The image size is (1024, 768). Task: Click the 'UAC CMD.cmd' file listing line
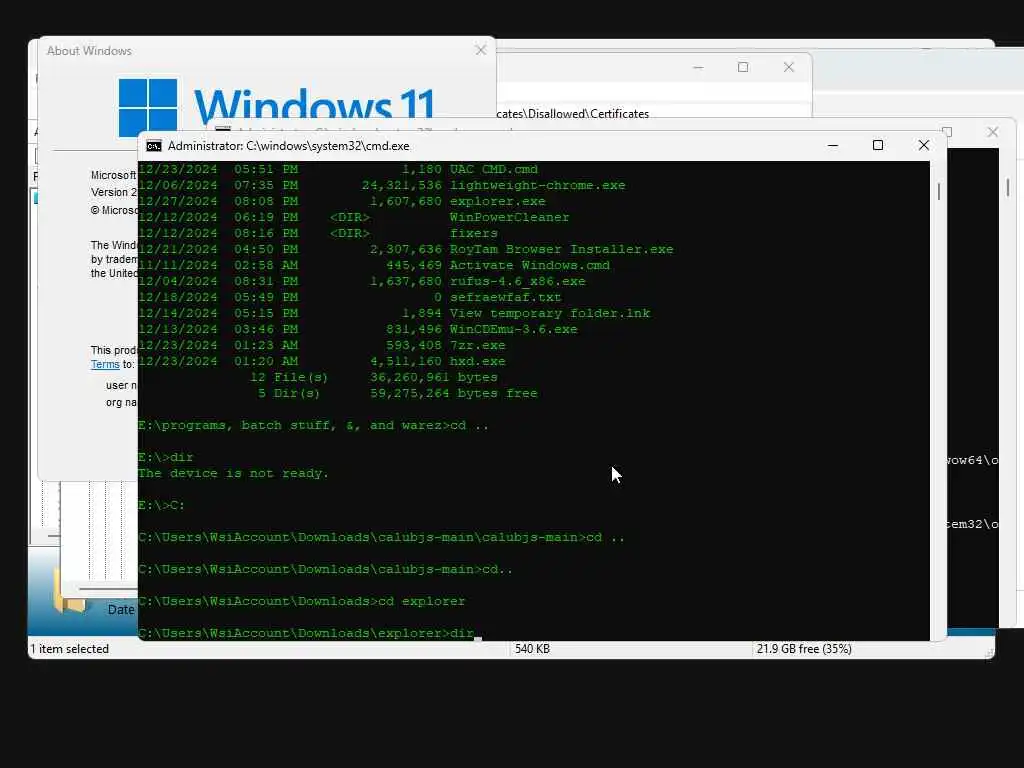click(338, 169)
